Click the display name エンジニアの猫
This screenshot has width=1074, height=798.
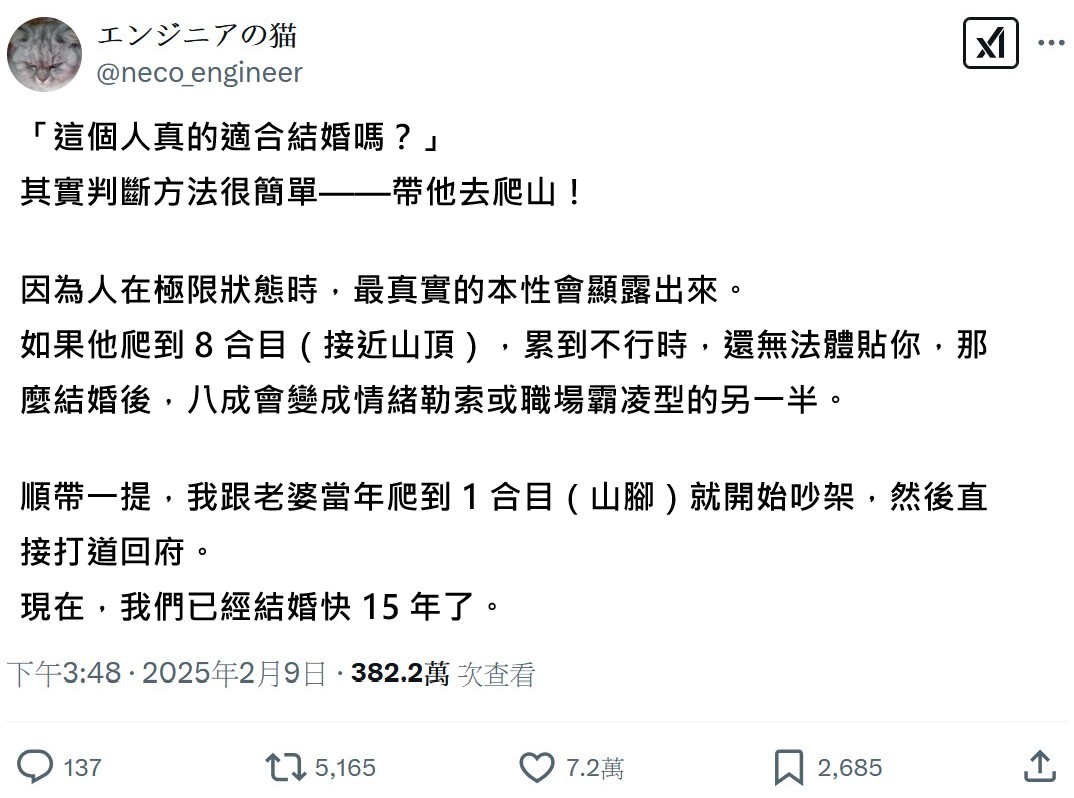point(197,36)
